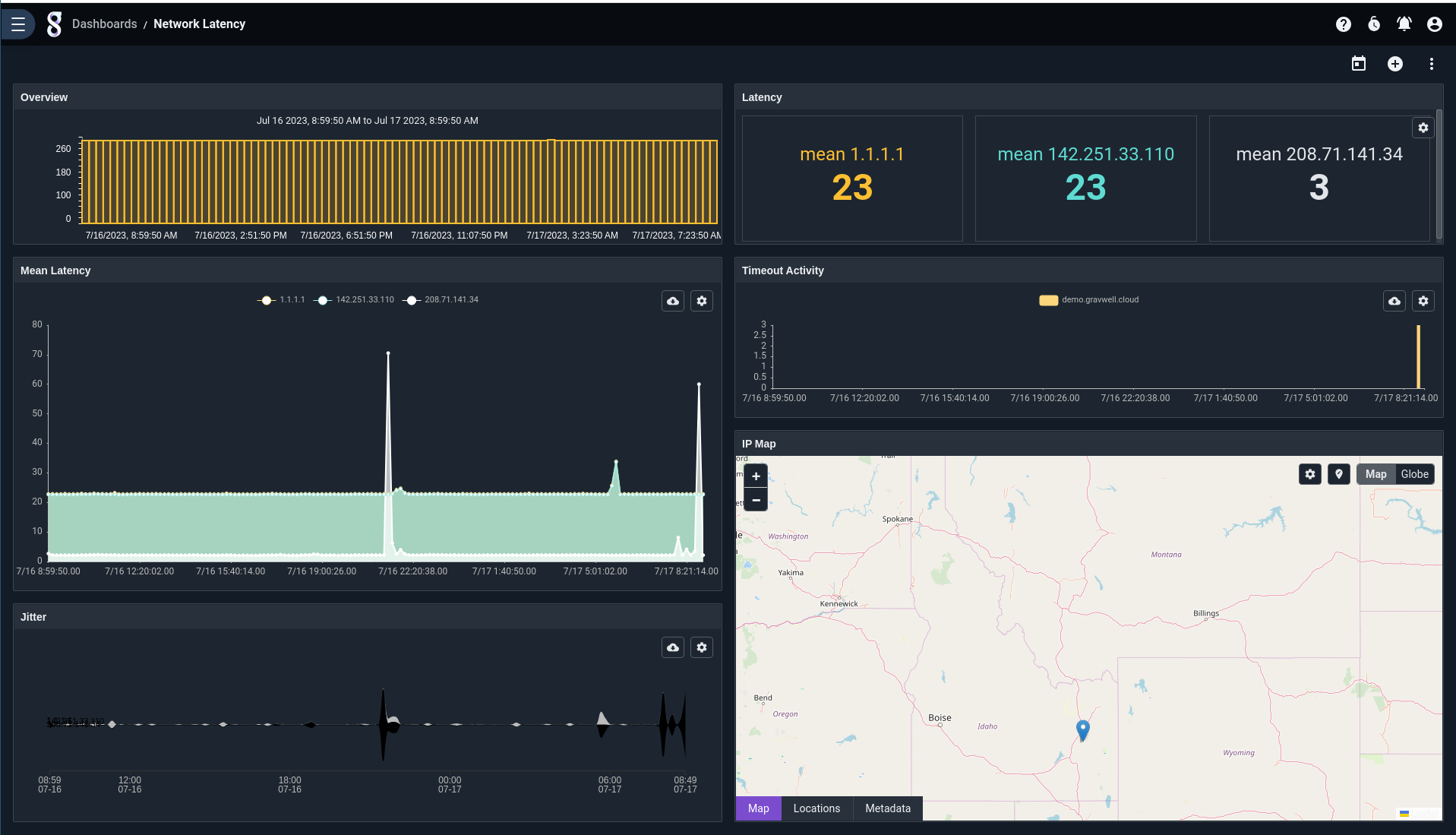Open Jitter chart settings gear
Screen dimensions: 1456x835
pyautogui.click(x=701, y=647)
